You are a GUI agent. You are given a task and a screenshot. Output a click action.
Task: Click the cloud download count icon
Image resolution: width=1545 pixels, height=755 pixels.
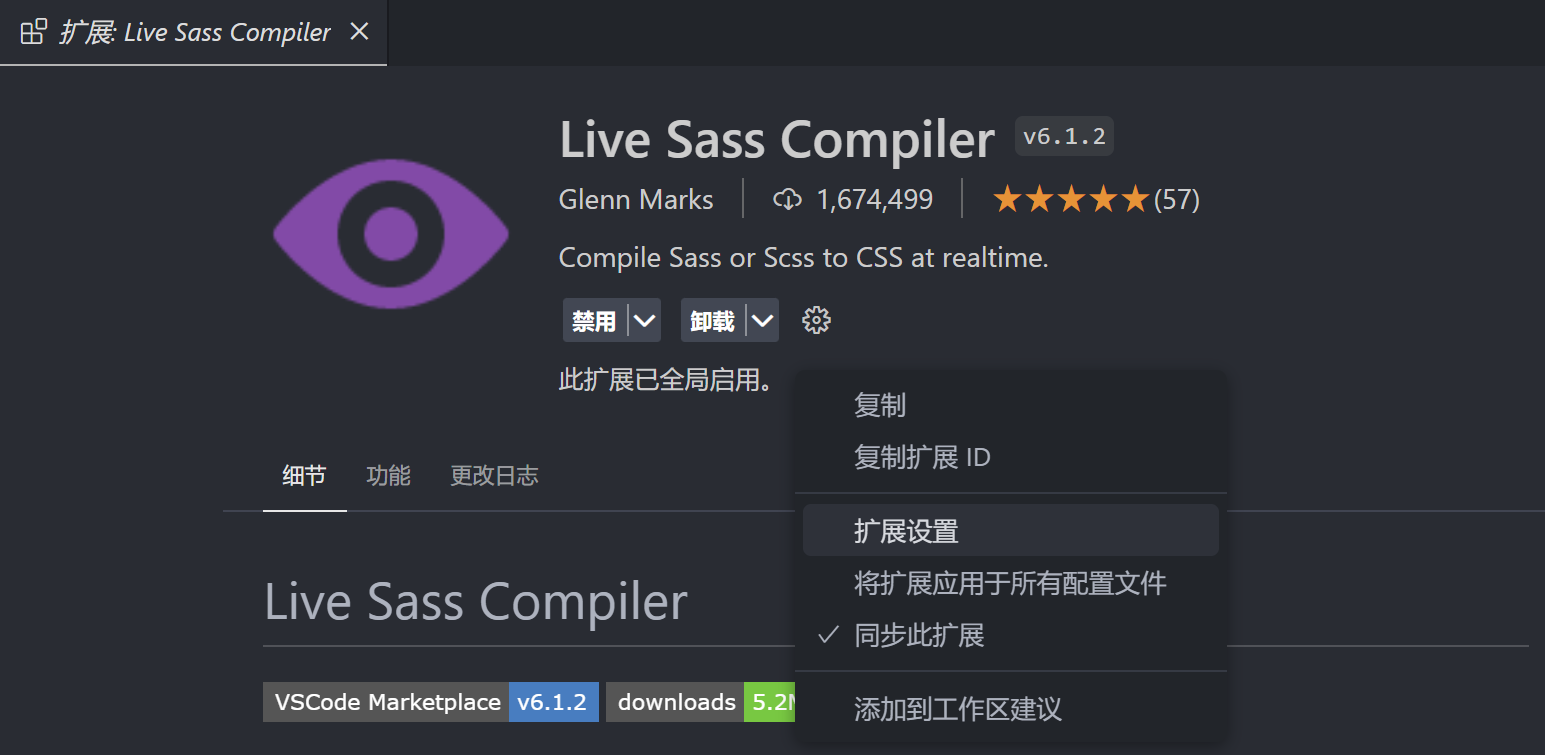point(787,200)
